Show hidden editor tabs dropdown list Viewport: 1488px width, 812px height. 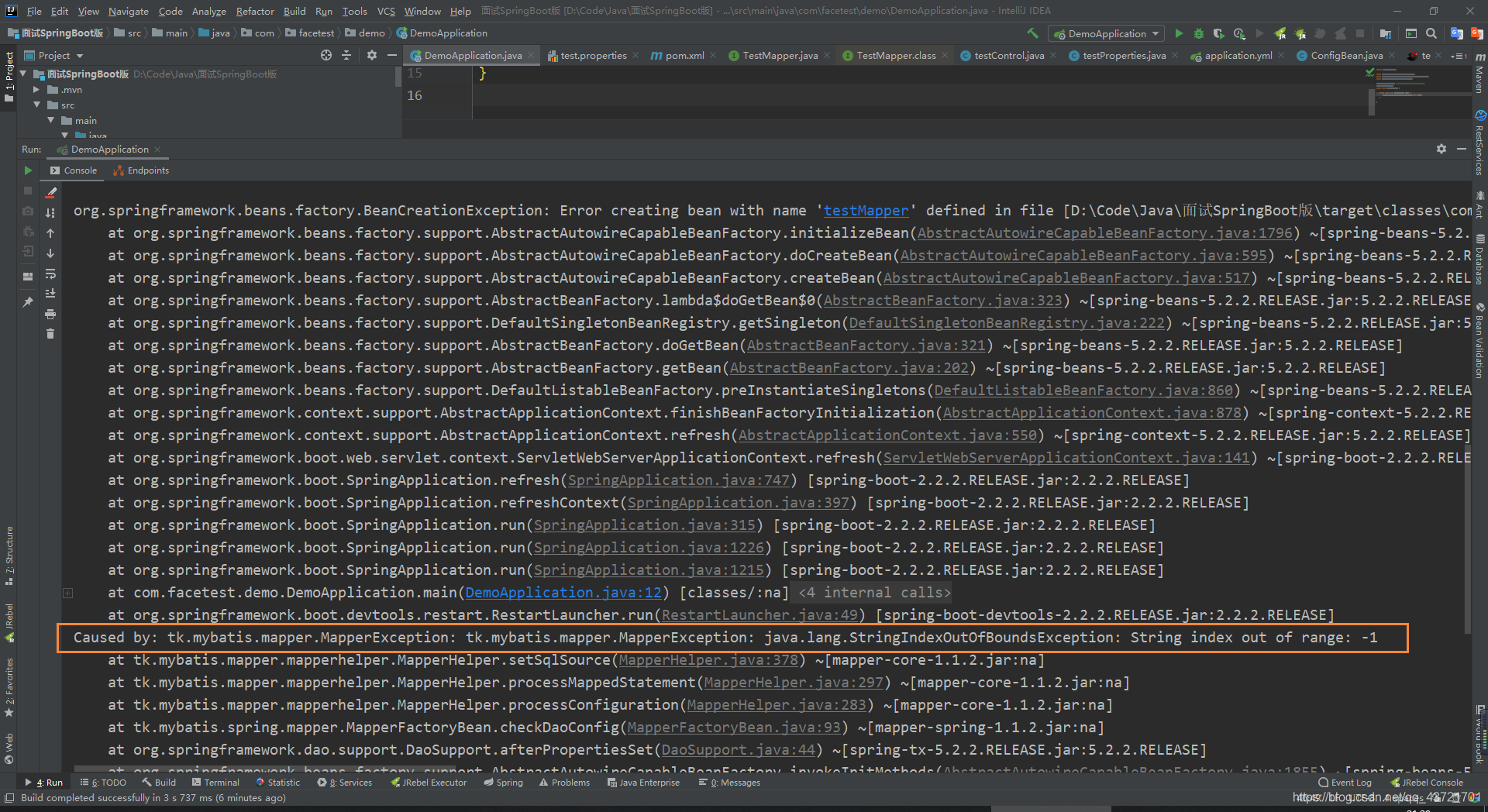[1459, 56]
